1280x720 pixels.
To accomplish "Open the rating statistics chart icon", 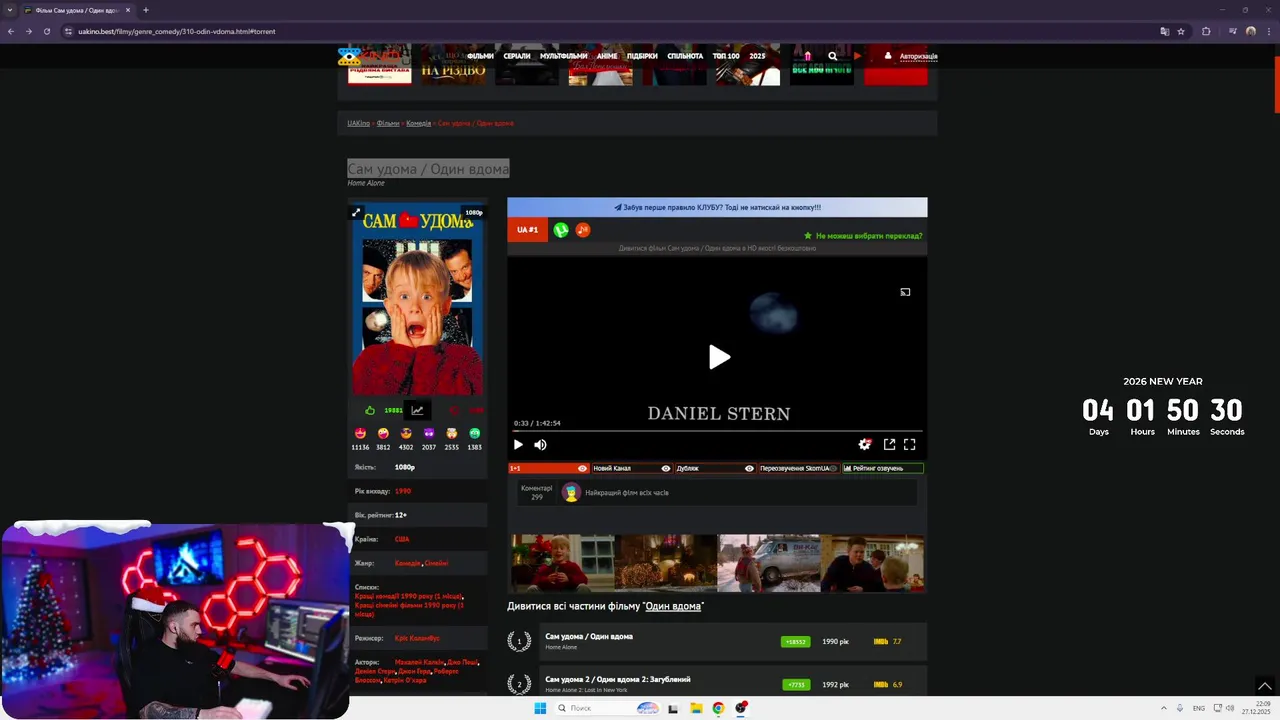I will [x=417, y=410].
